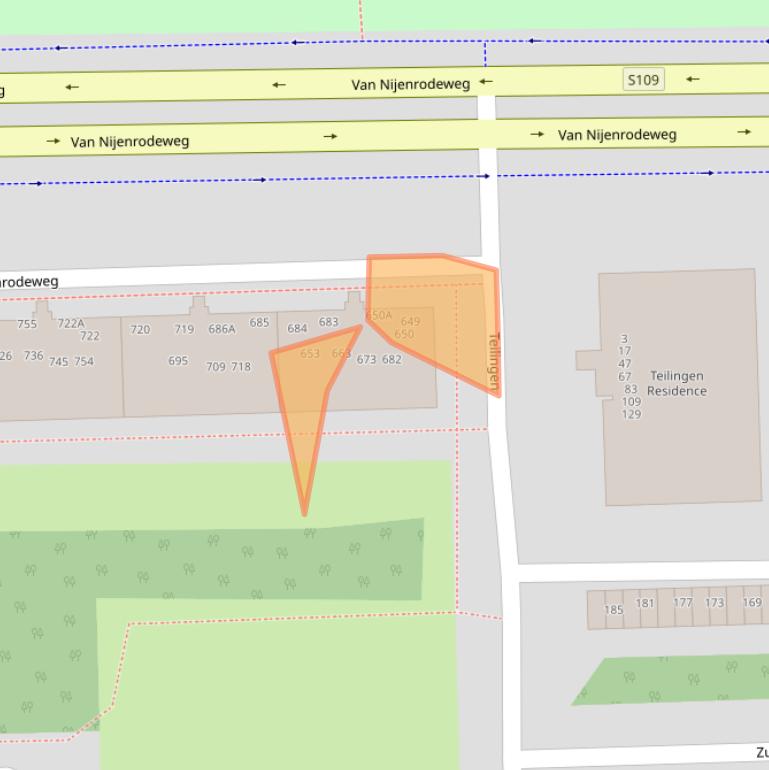Image resolution: width=769 pixels, height=770 pixels.
Task: Click the S109 route shield
Action: [643, 79]
